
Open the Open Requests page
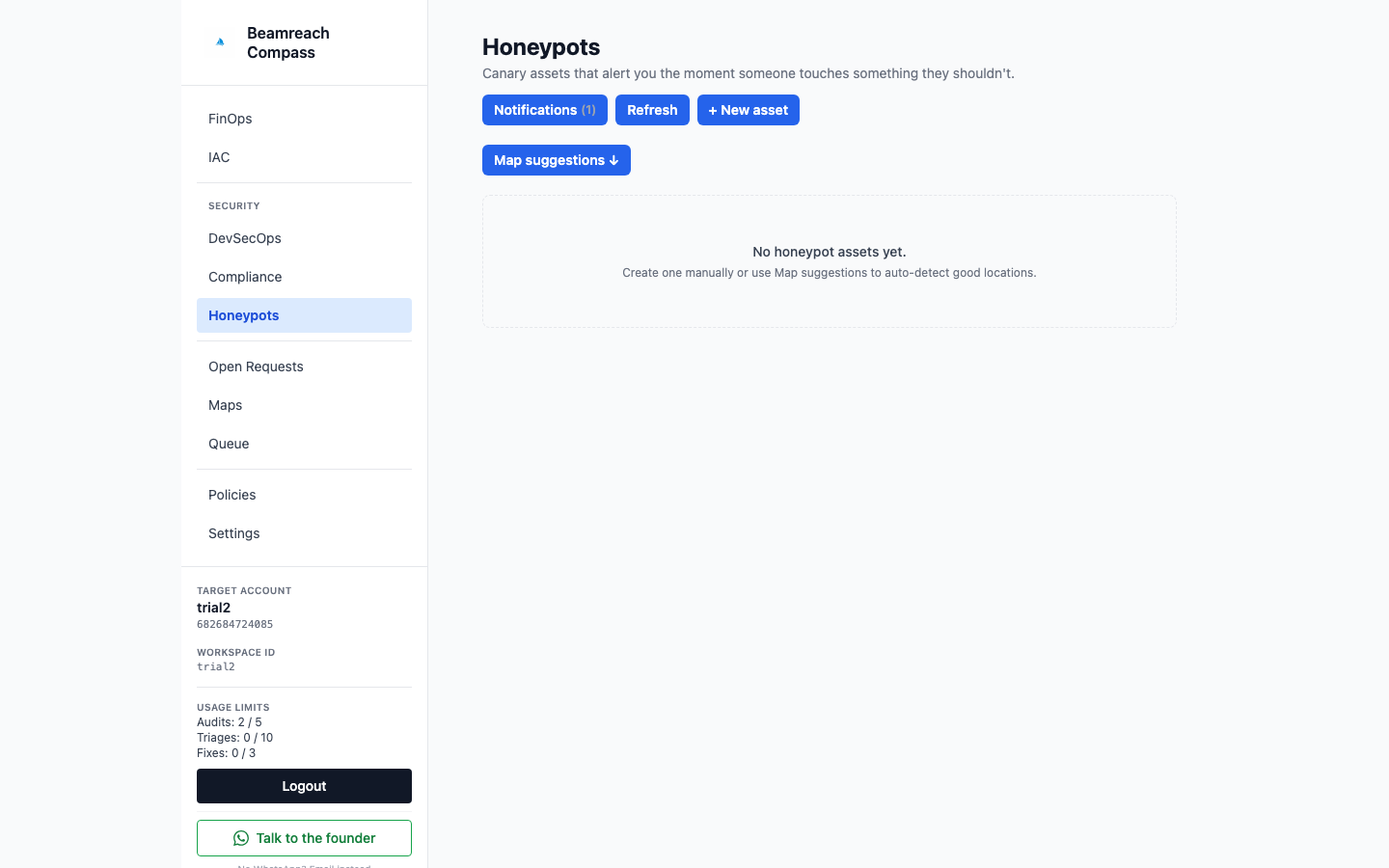click(304, 366)
